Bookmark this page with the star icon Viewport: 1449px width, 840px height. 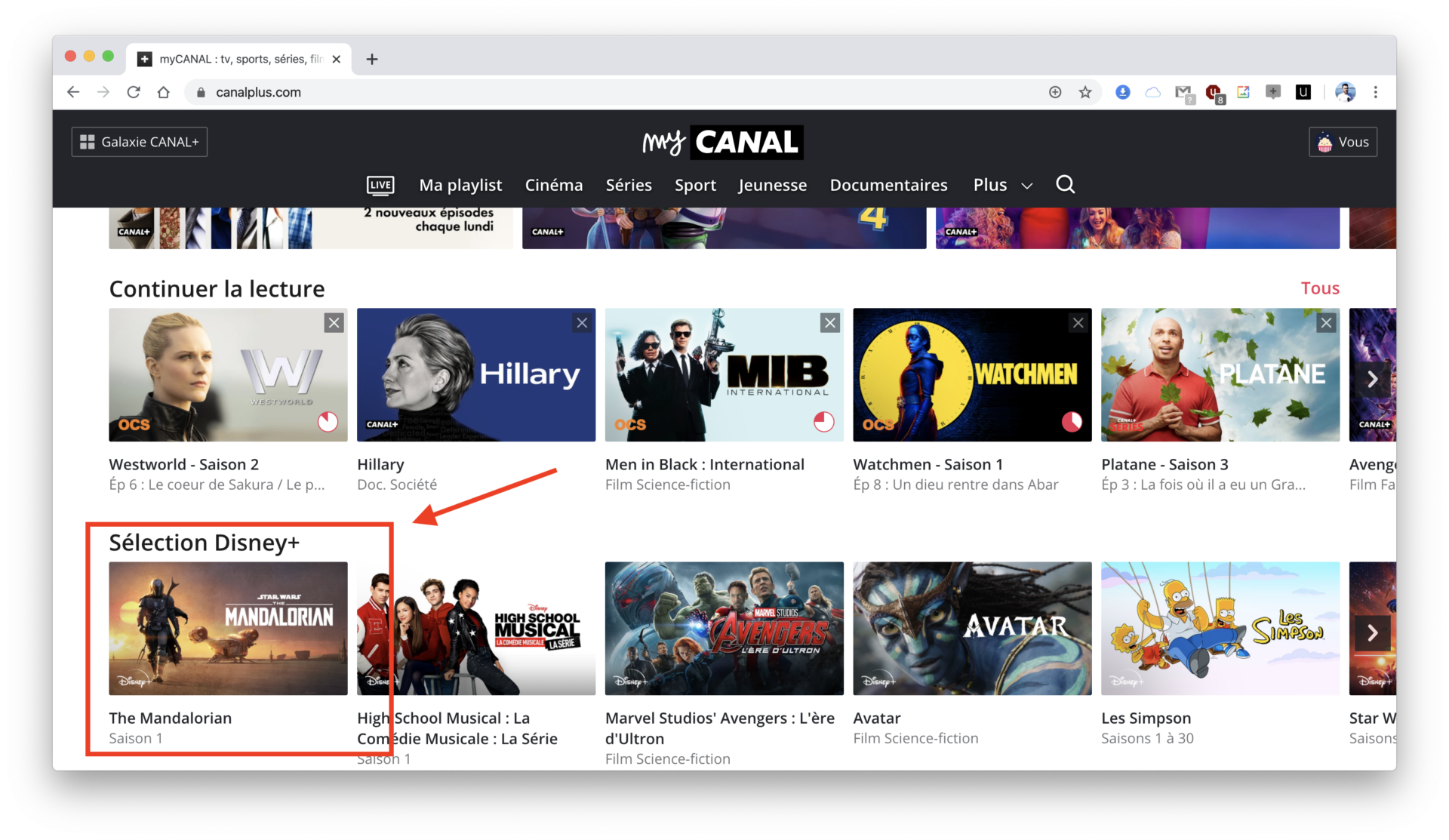click(x=1085, y=92)
